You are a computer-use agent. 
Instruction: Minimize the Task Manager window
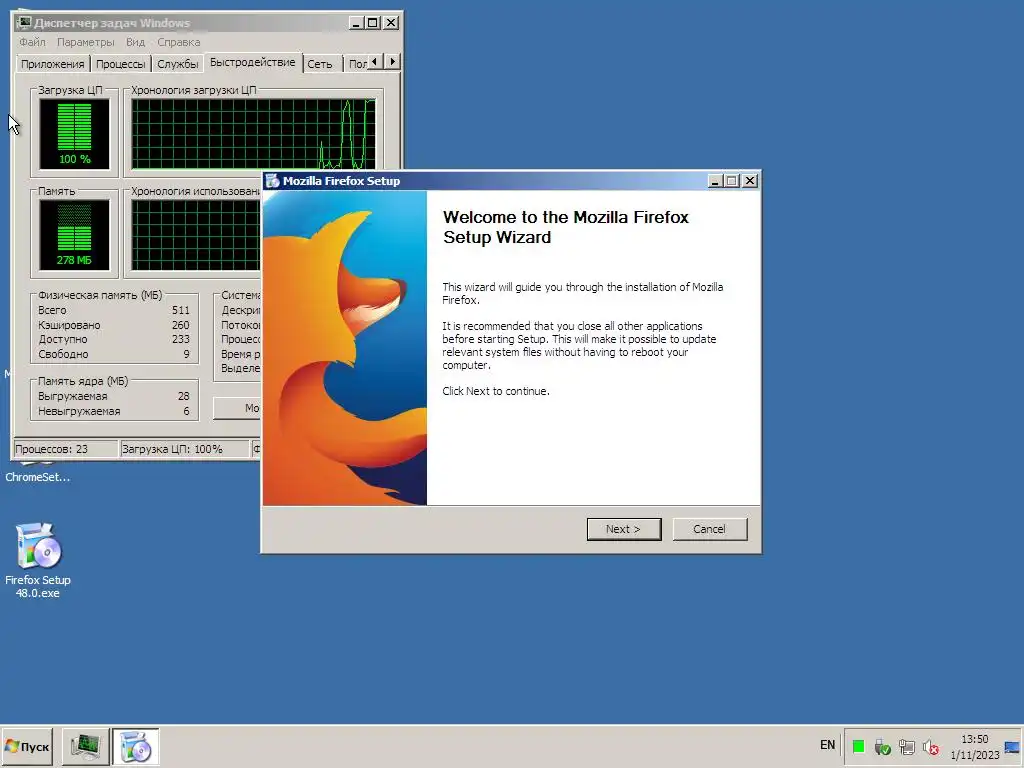[356, 23]
